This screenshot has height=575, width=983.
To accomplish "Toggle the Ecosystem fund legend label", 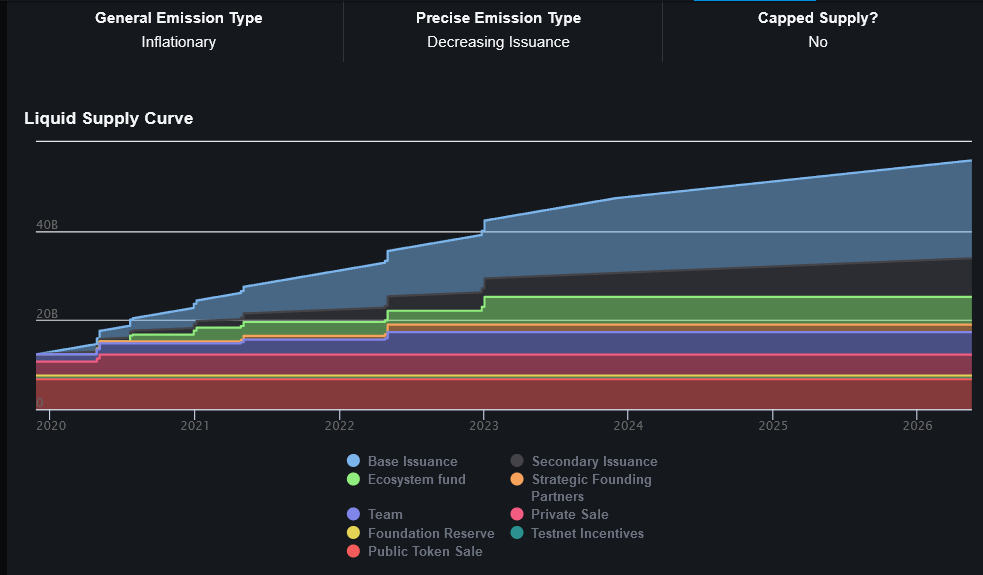I will (416, 479).
